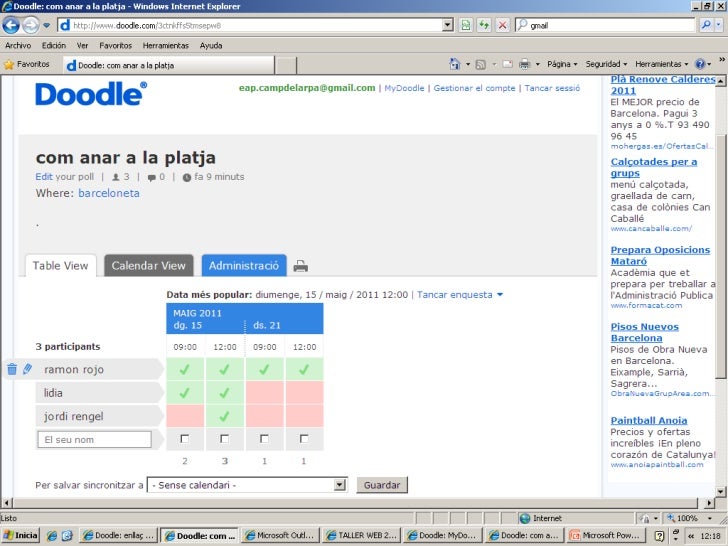The height and width of the screenshot is (546, 728).
Task: Open Microsoft Outlook from the taskbar
Action: tap(281, 535)
